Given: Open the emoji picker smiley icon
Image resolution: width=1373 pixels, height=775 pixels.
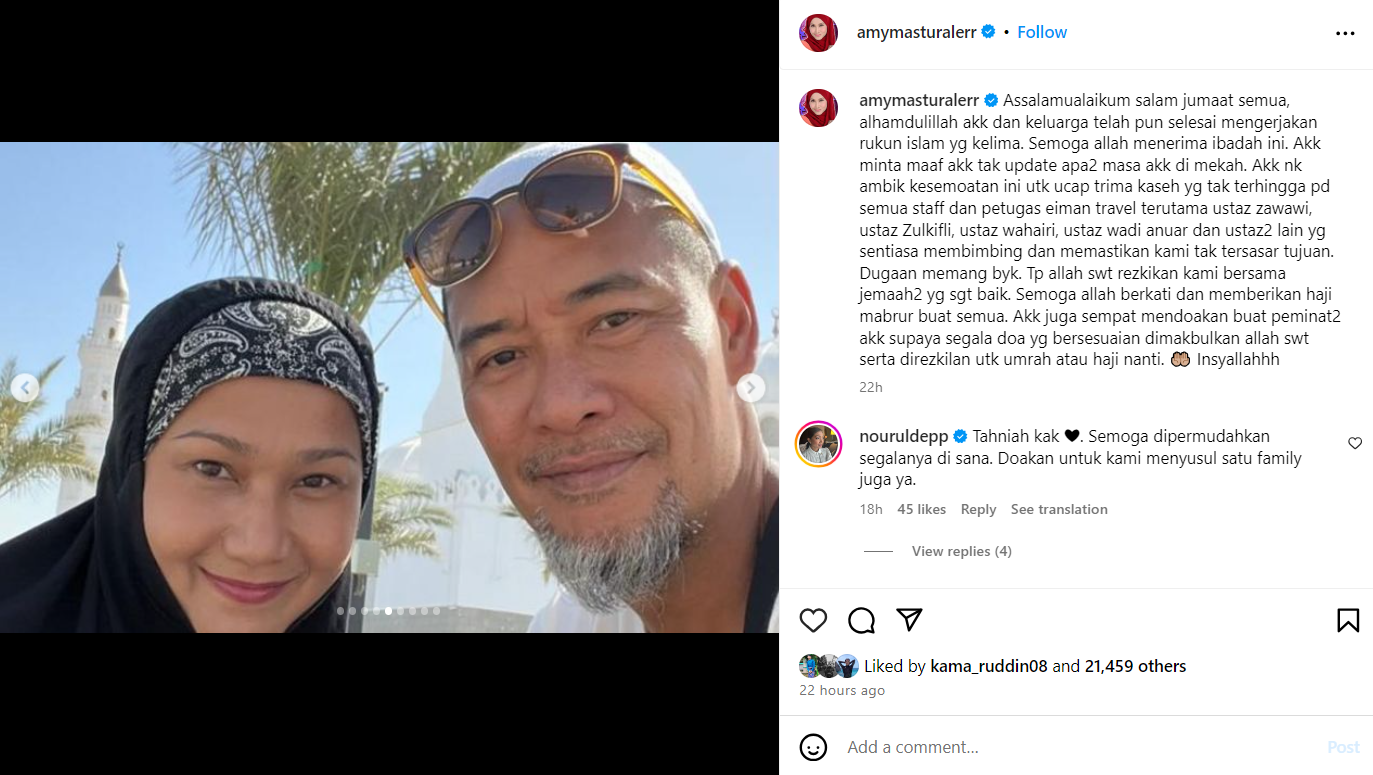Looking at the screenshot, I should [x=813, y=747].
